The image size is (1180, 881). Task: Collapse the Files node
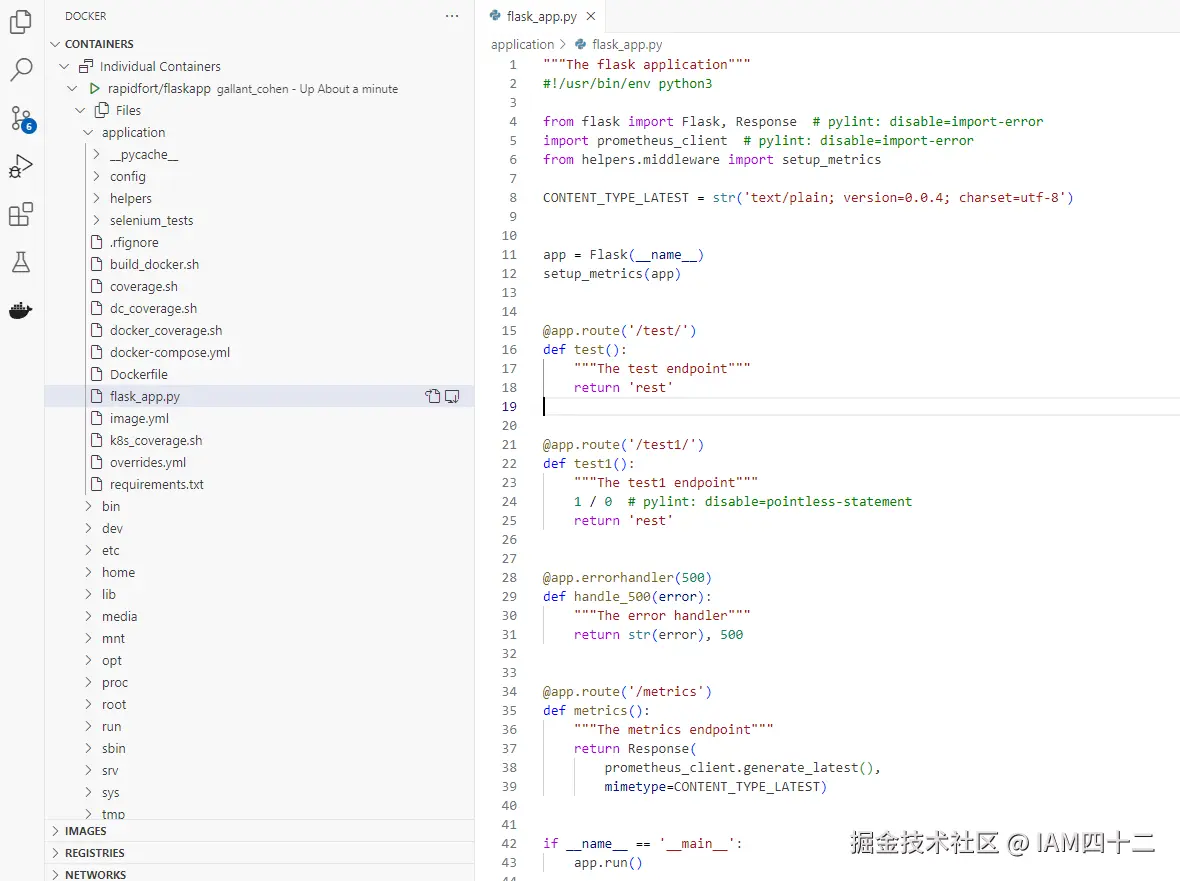pyautogui.click(x=81, y=111)
